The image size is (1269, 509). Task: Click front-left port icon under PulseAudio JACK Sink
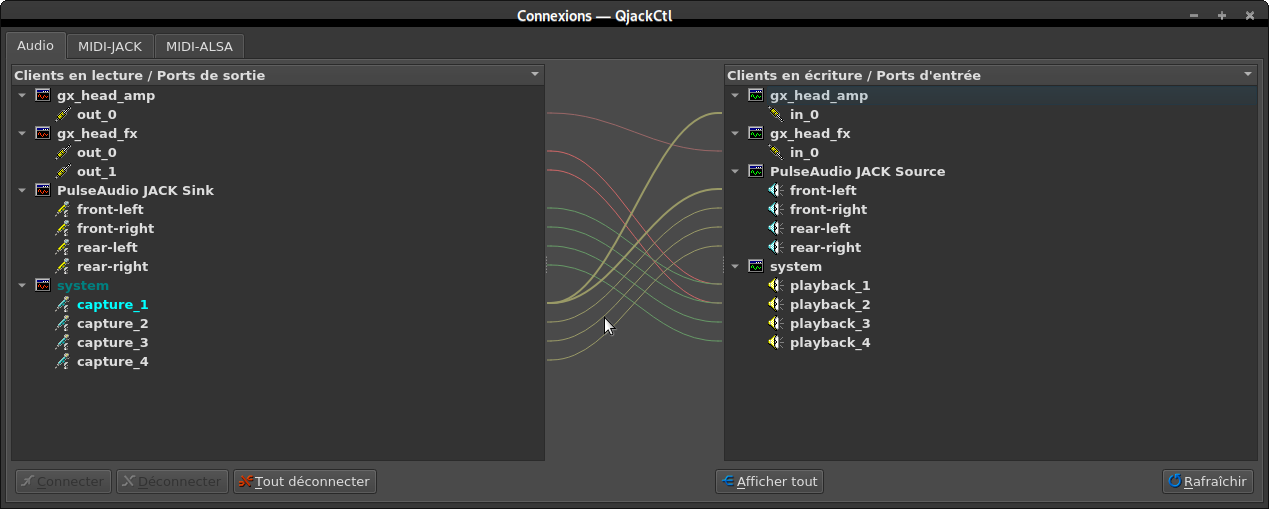63,210
